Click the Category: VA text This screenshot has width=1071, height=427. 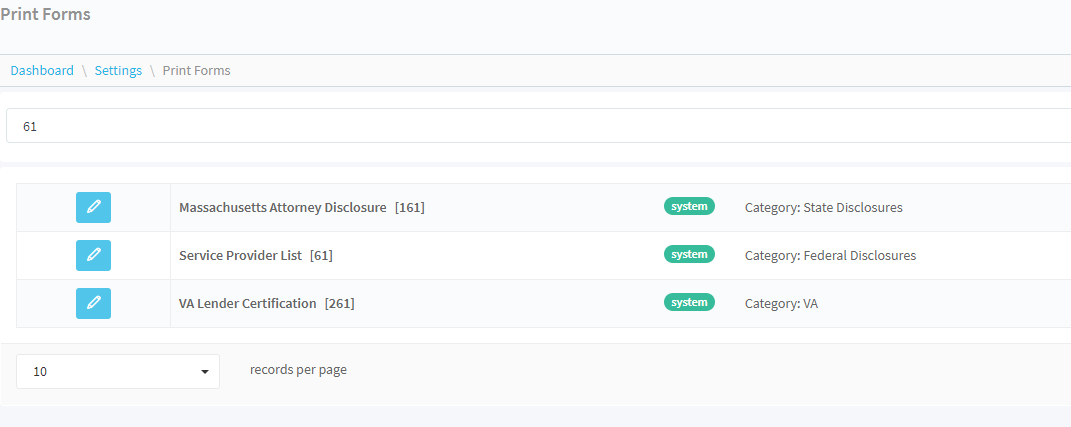781,303
